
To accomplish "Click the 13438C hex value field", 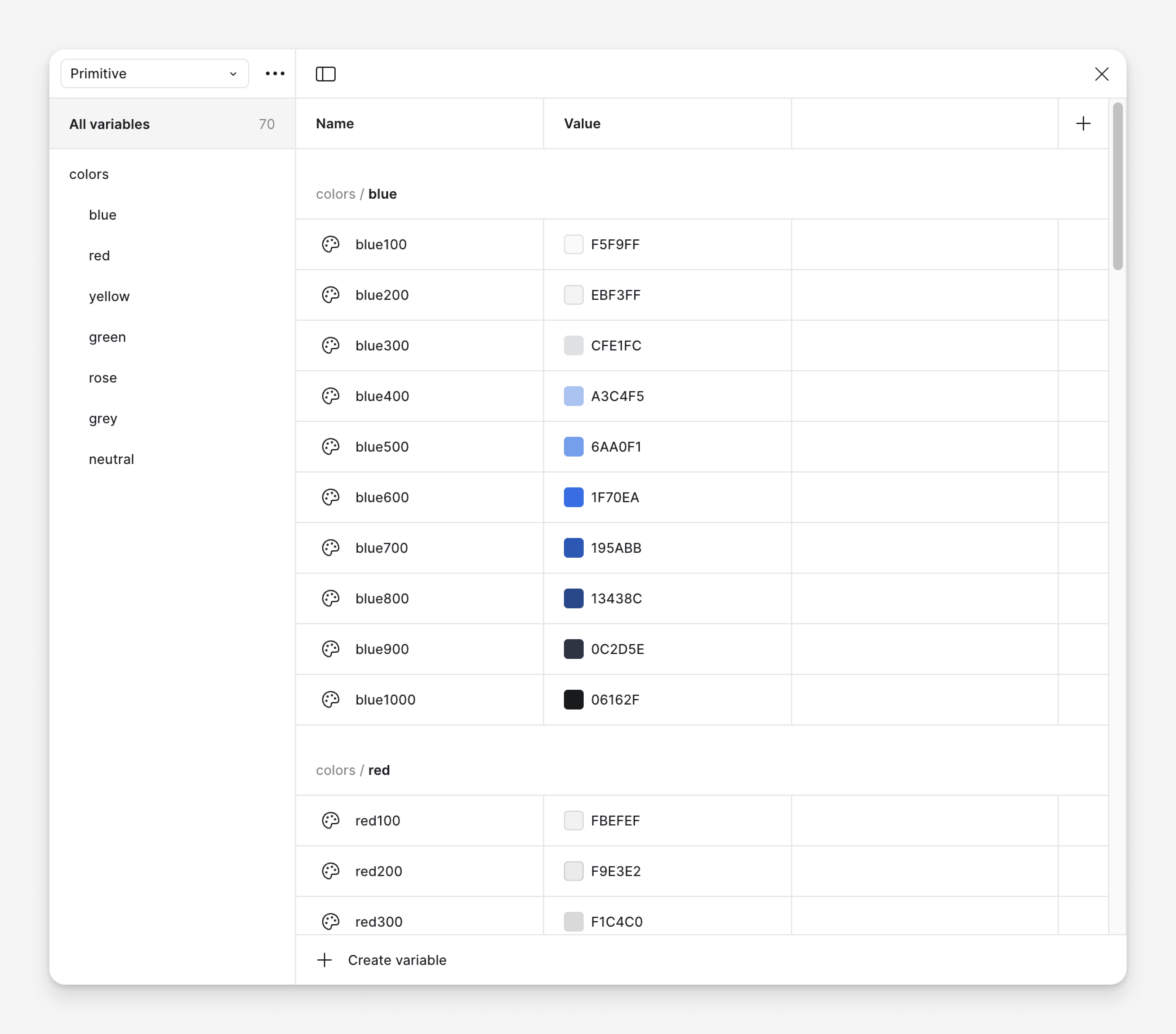I will click(616, 598).
